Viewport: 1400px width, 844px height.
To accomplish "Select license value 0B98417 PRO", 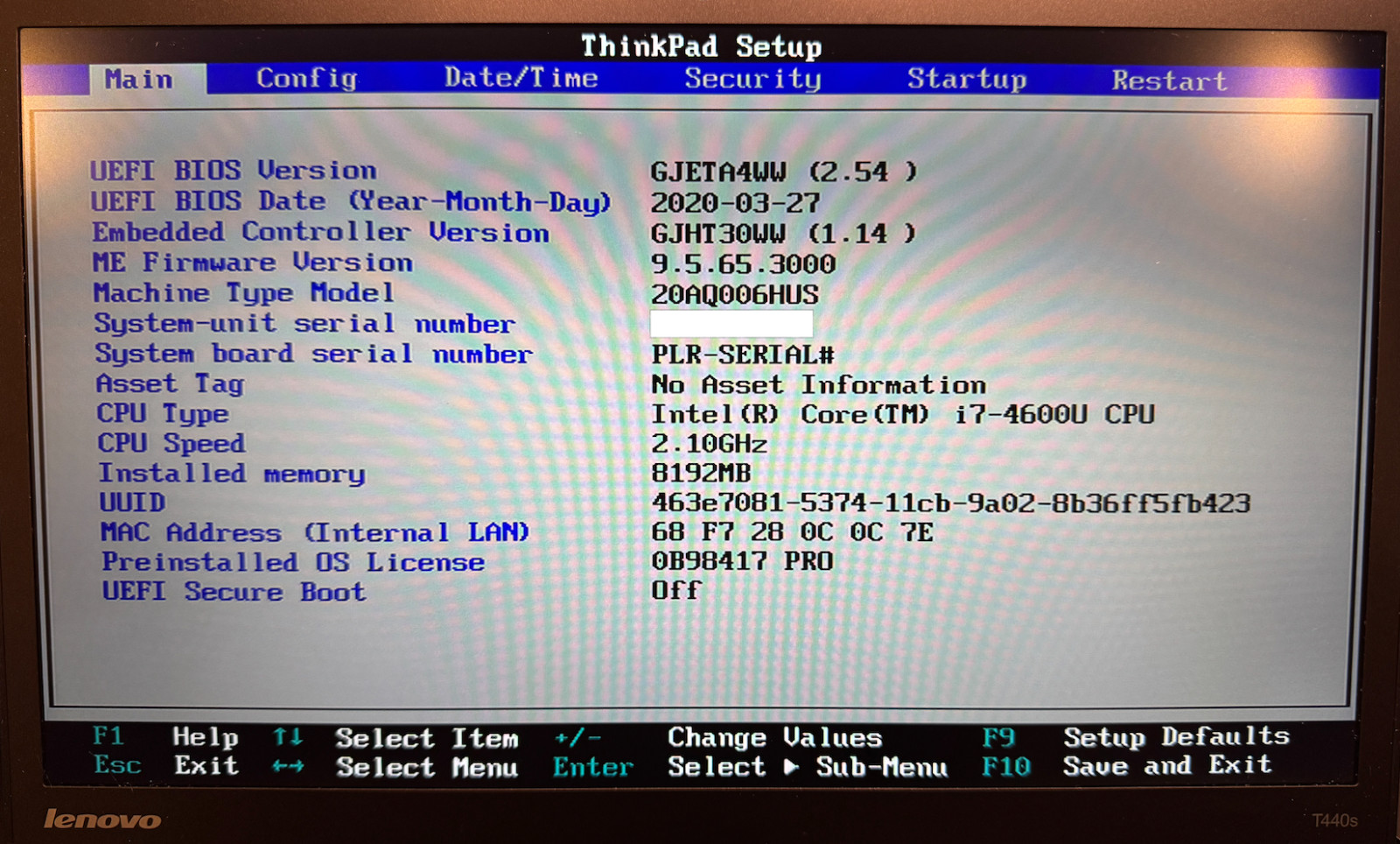I will pyautogui.click(x=742, y=561).
